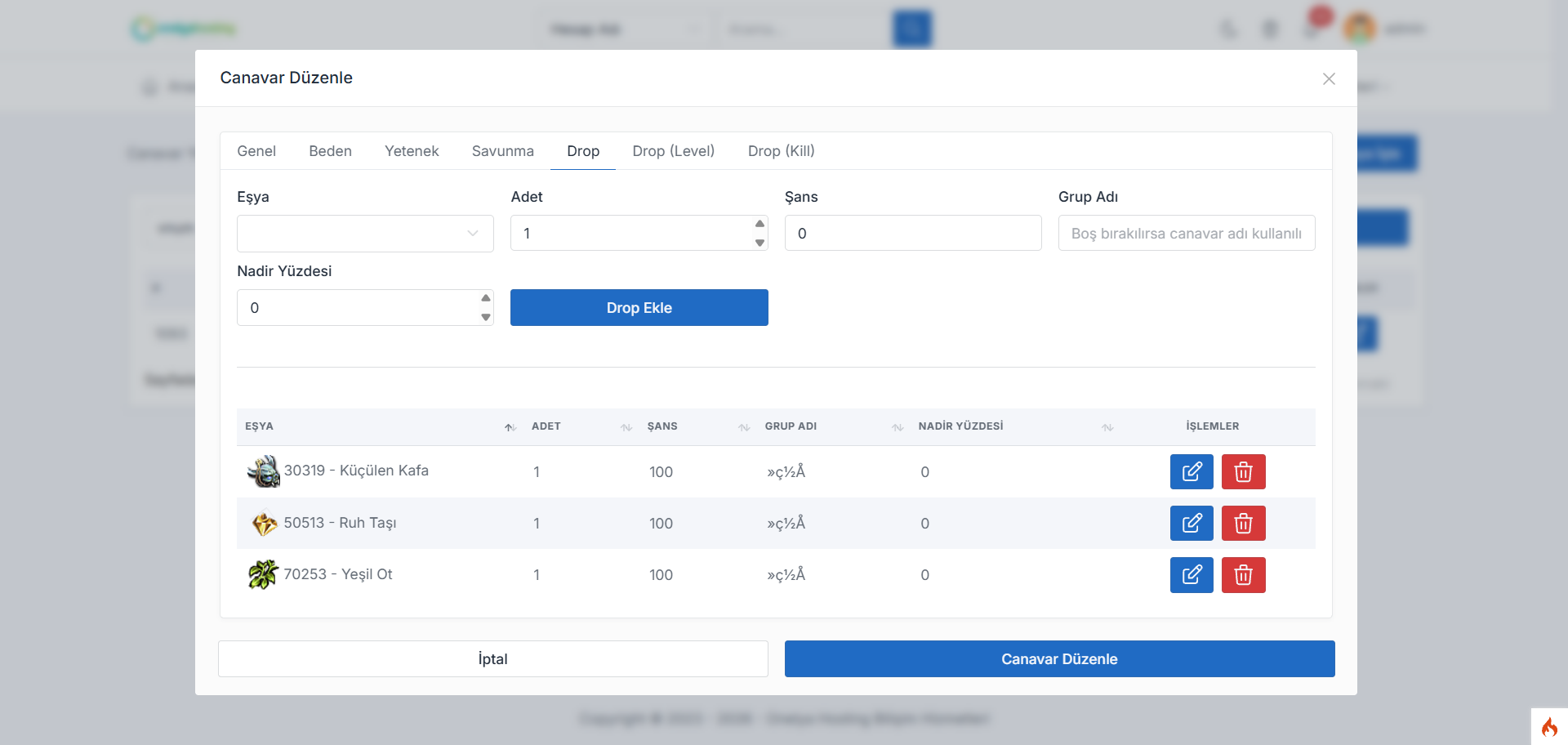Screen dimensions: 1568x745
Task: Select the Drop tab
Action: point(583,151)
